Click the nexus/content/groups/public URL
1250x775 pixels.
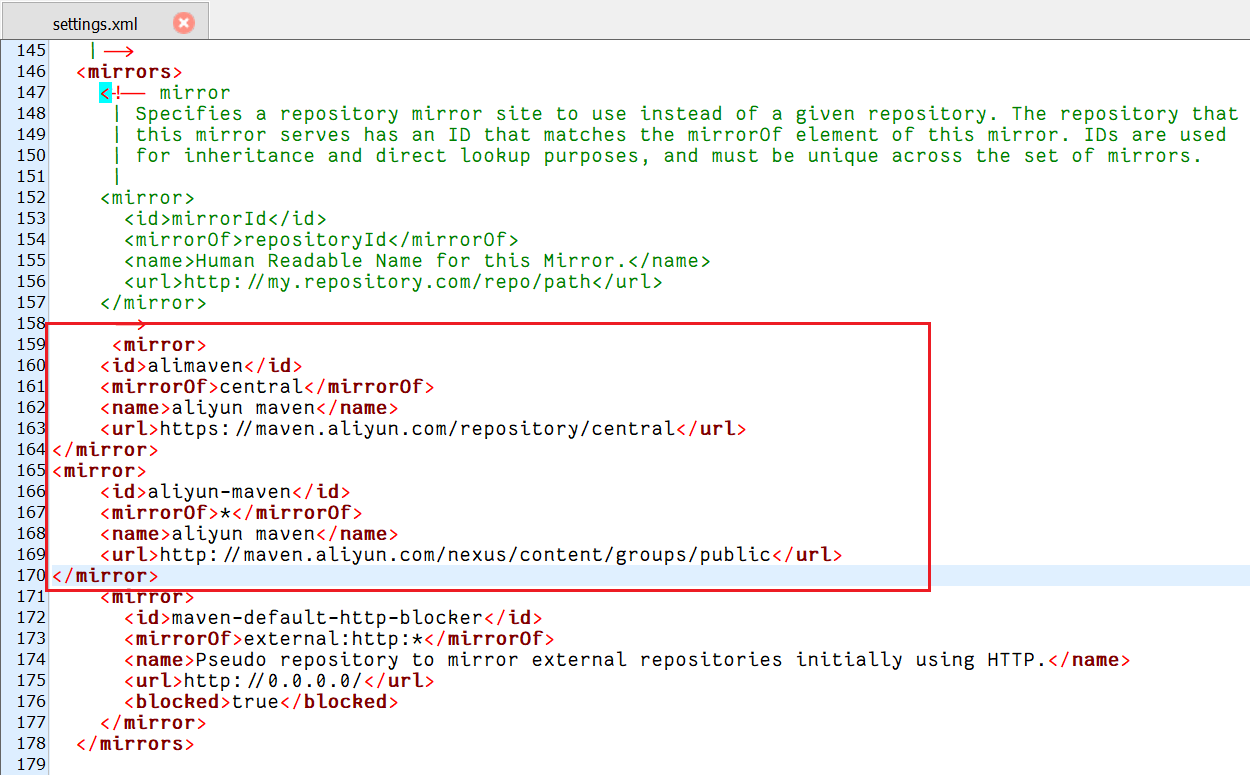click(465, 554)
